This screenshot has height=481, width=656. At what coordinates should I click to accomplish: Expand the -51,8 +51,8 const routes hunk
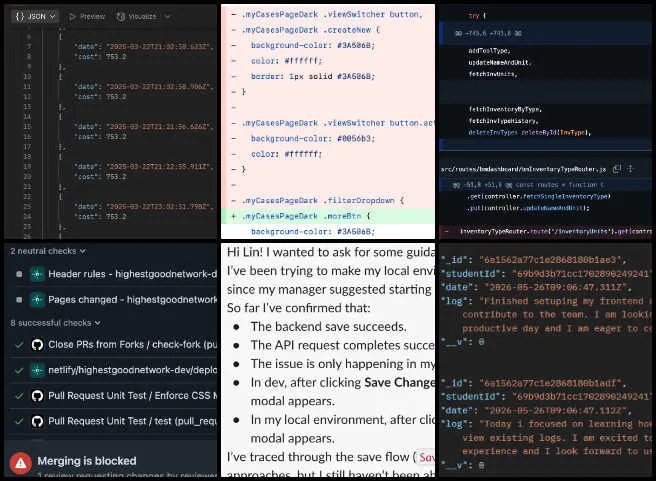(545, 184)
